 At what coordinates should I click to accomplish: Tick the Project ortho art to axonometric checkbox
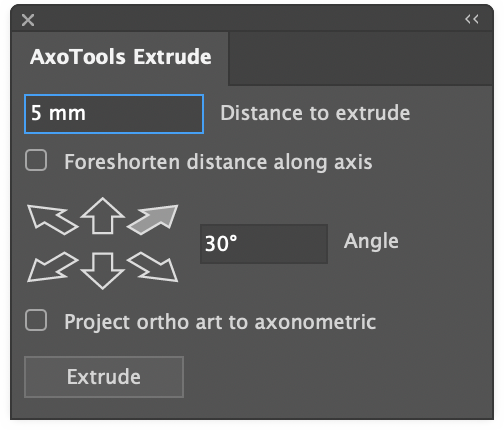coord(36,320)
